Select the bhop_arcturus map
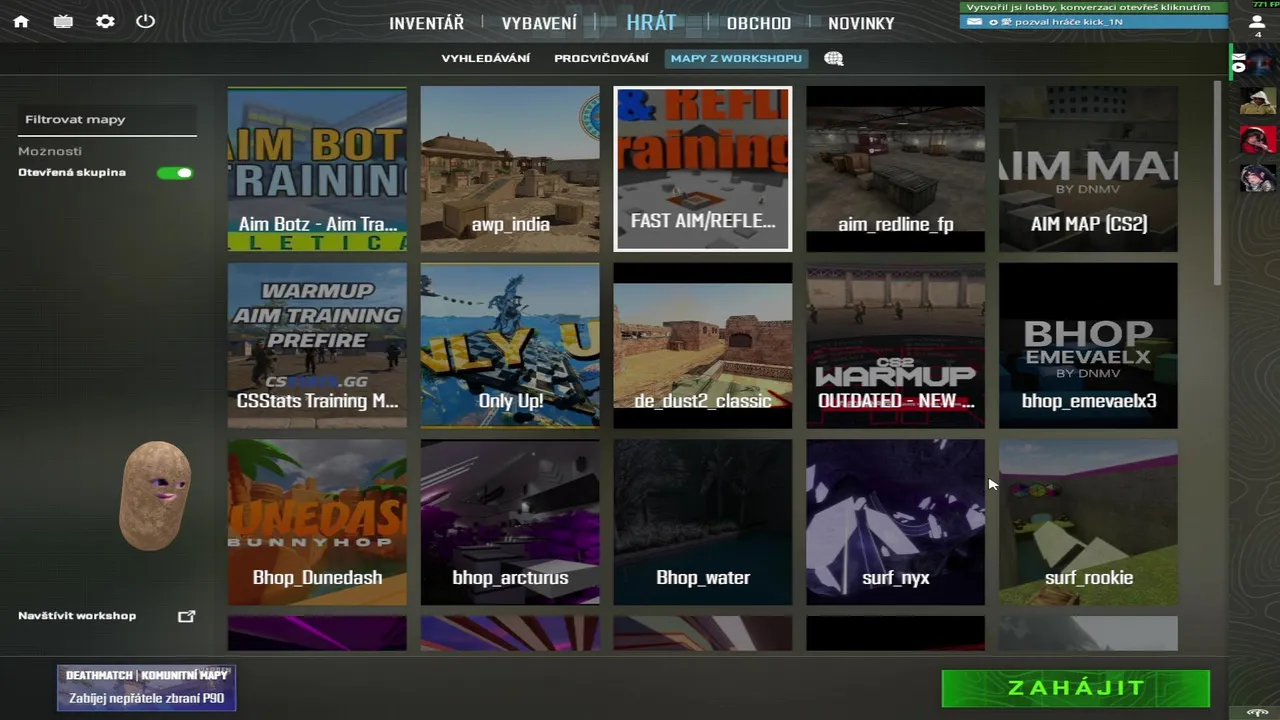Screen dimensions: 1280x720 click(x=510, y=523)
